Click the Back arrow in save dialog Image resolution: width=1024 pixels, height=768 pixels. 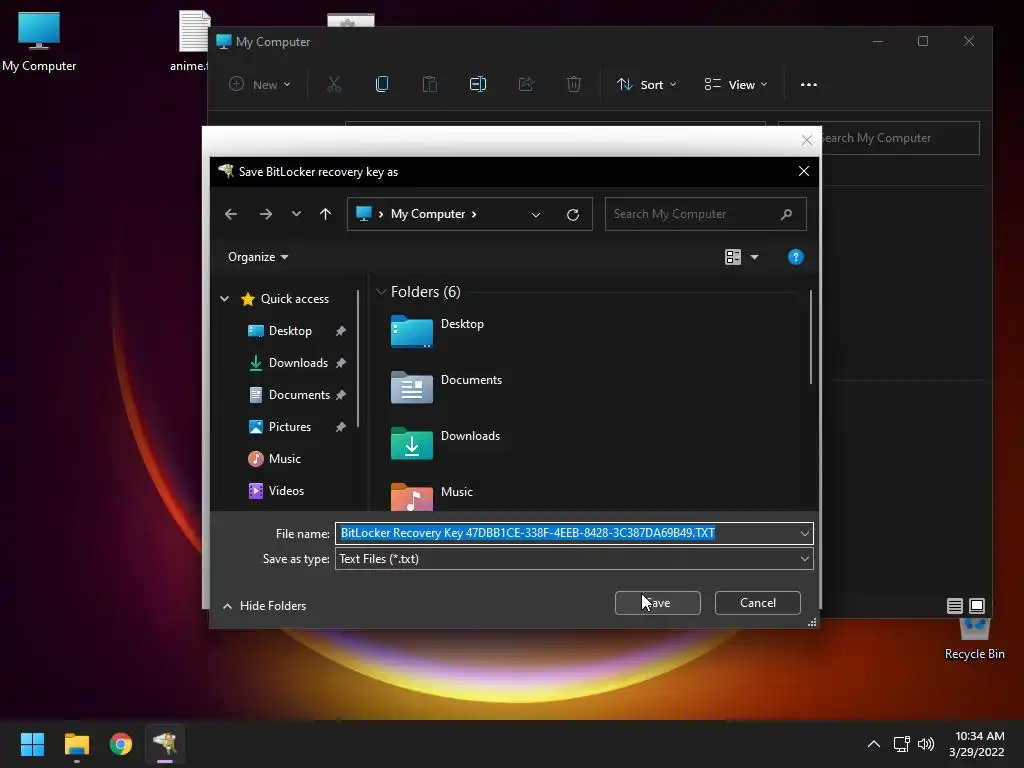[x=231, y=214]
